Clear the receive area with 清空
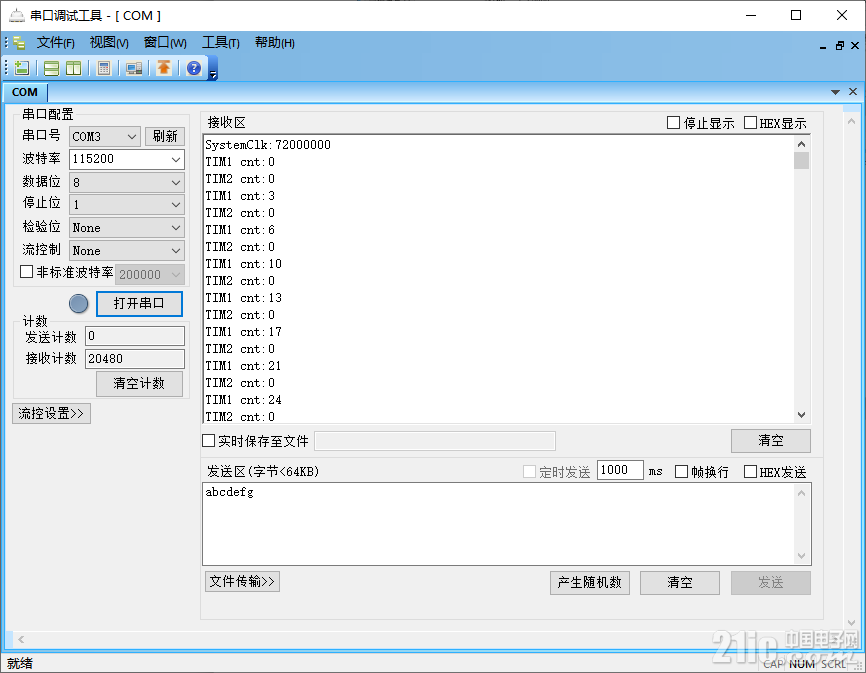The height and width of the screenshot is (673, 866). pyautogui.click(x=771, y=441)
